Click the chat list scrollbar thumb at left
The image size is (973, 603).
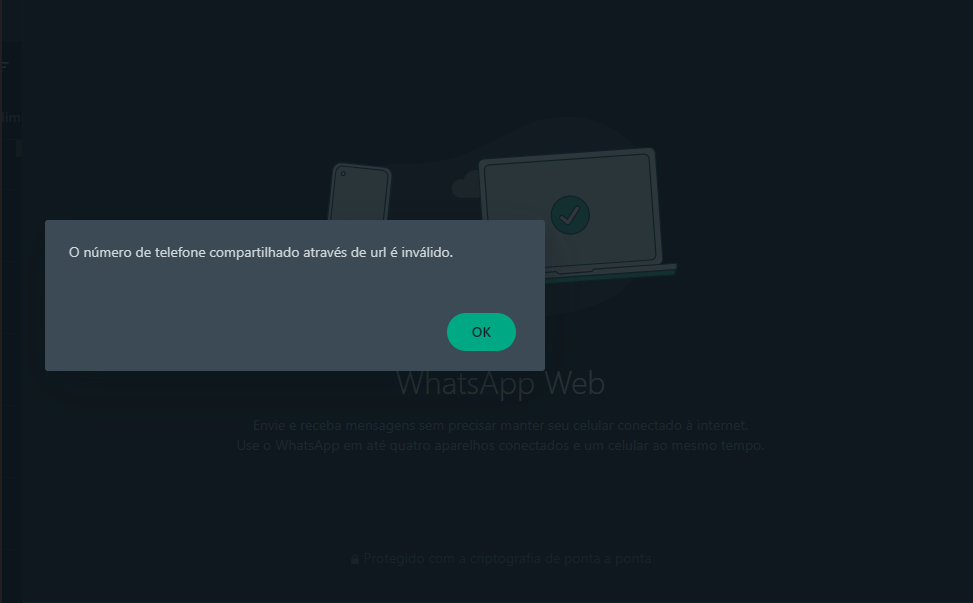click(x=19, y=148)
